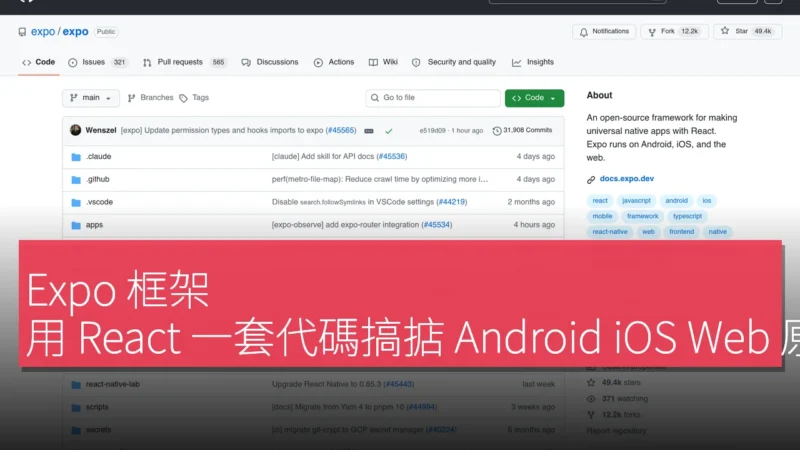Open the metro-file-map perf commit message

(380, 180)
